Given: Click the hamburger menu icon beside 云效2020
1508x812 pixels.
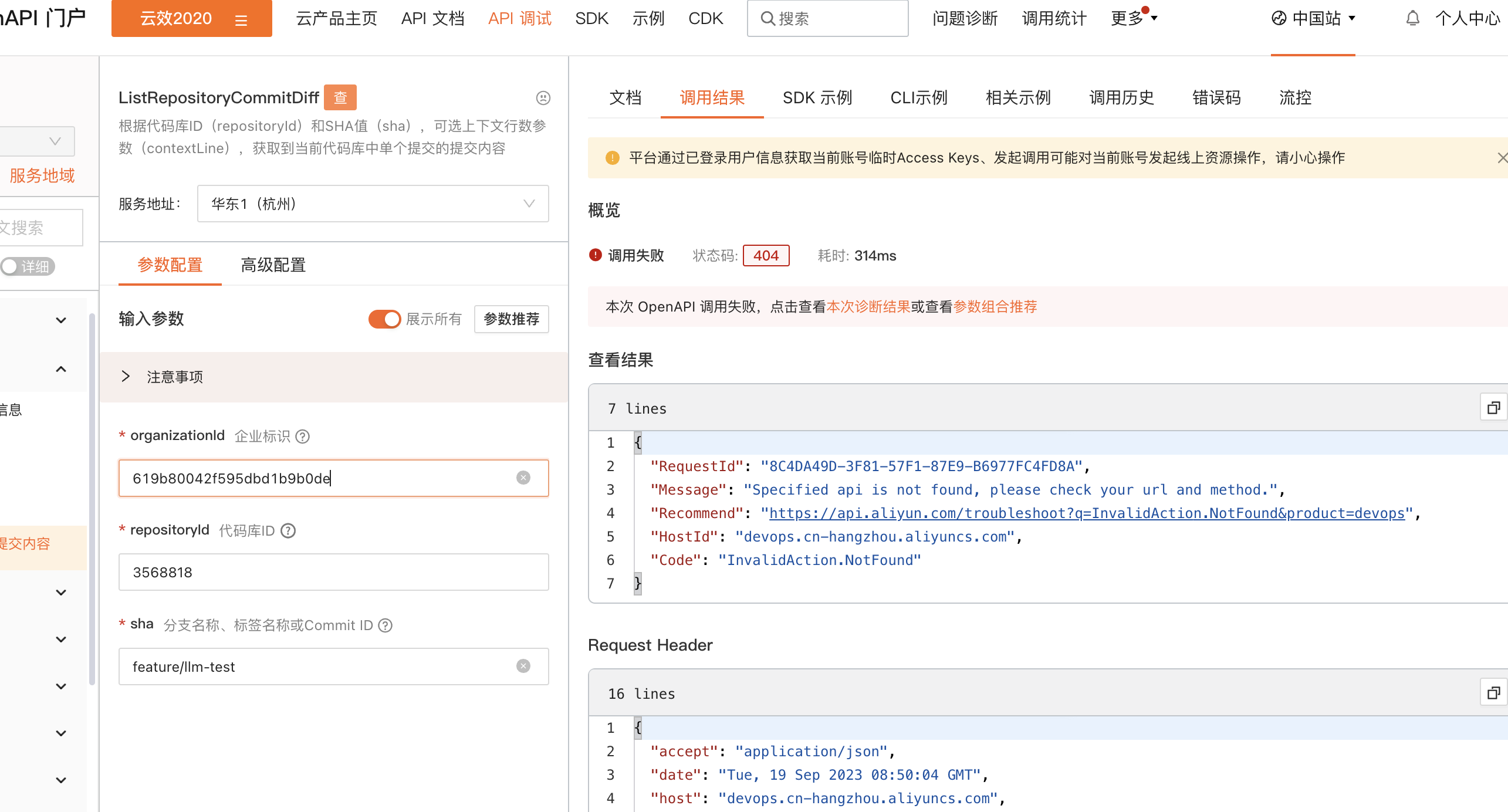Looking at the screenshot, I should pyautogui.click(x=241, y=21).
